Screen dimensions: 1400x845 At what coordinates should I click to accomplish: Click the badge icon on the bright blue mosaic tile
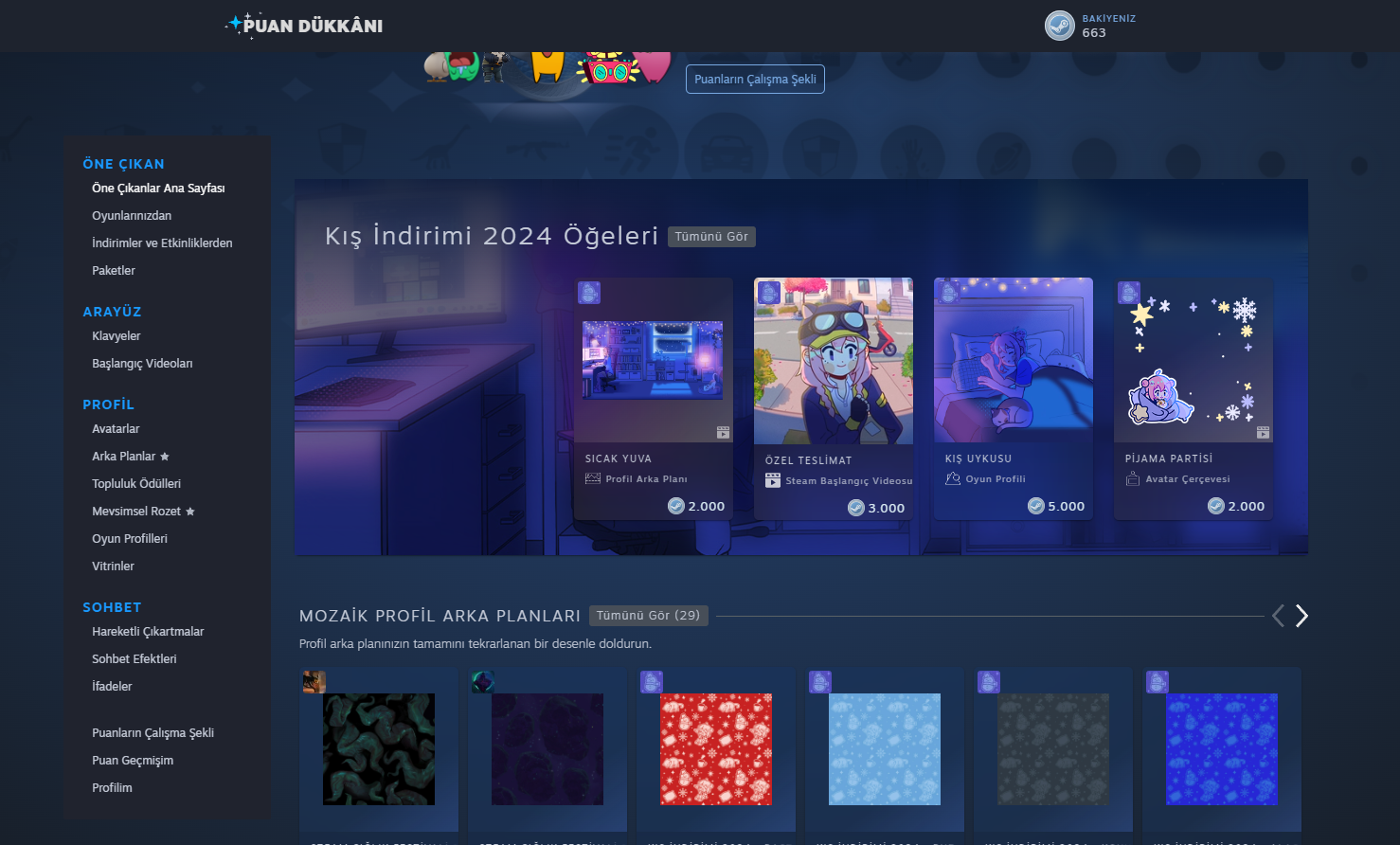click(x=1158, y=682)
